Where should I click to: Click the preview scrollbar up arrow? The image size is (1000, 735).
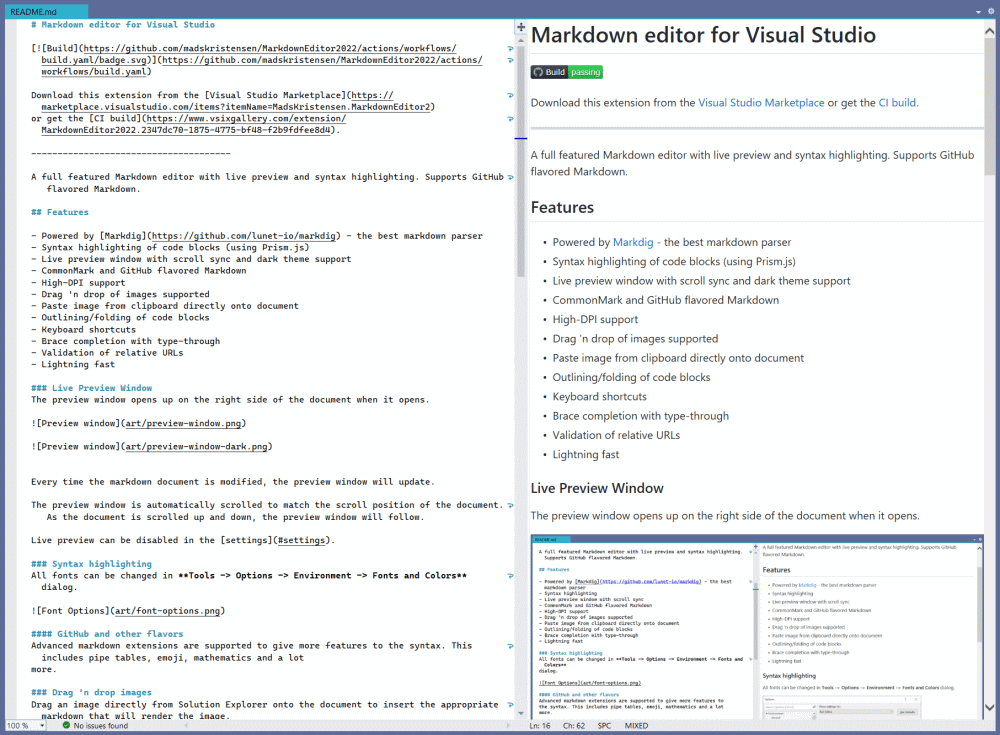point(989,31)
